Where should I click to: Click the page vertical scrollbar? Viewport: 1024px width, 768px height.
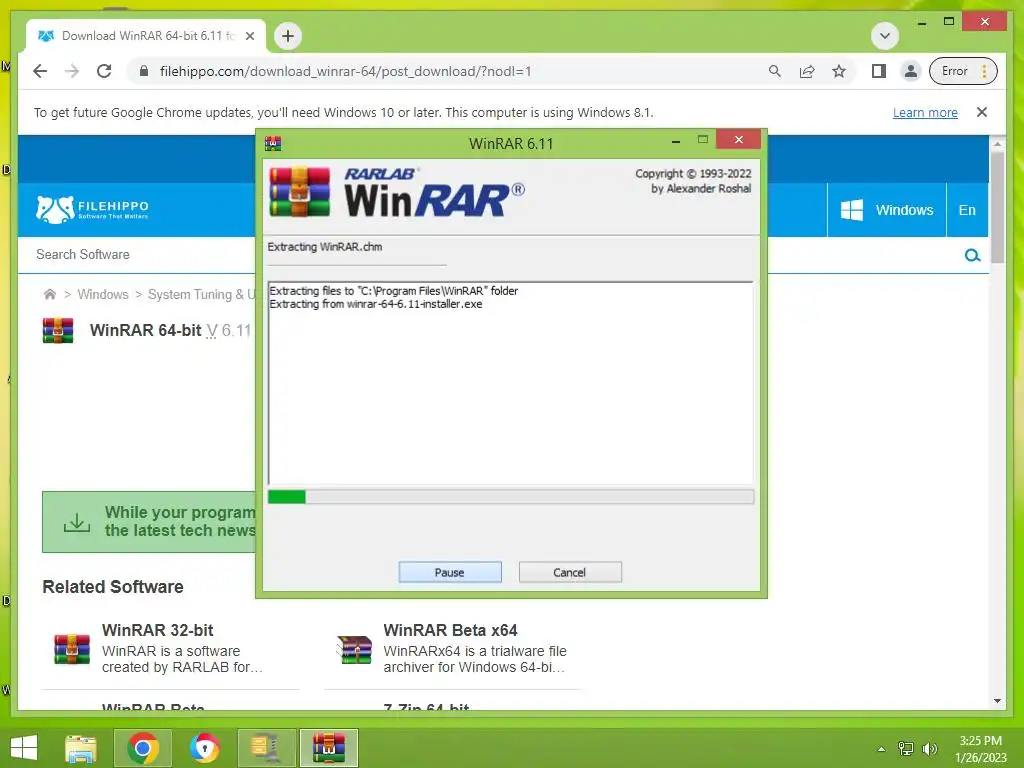[x=997, y=207]
